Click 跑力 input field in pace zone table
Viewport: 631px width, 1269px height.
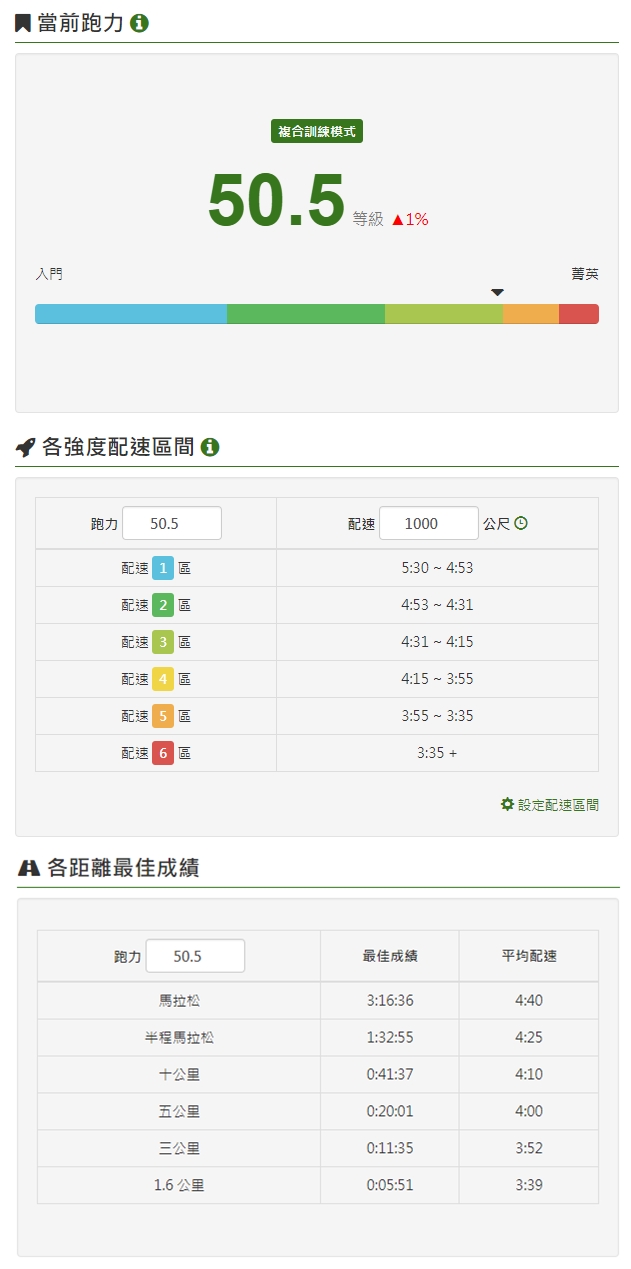tap(171, 523)
